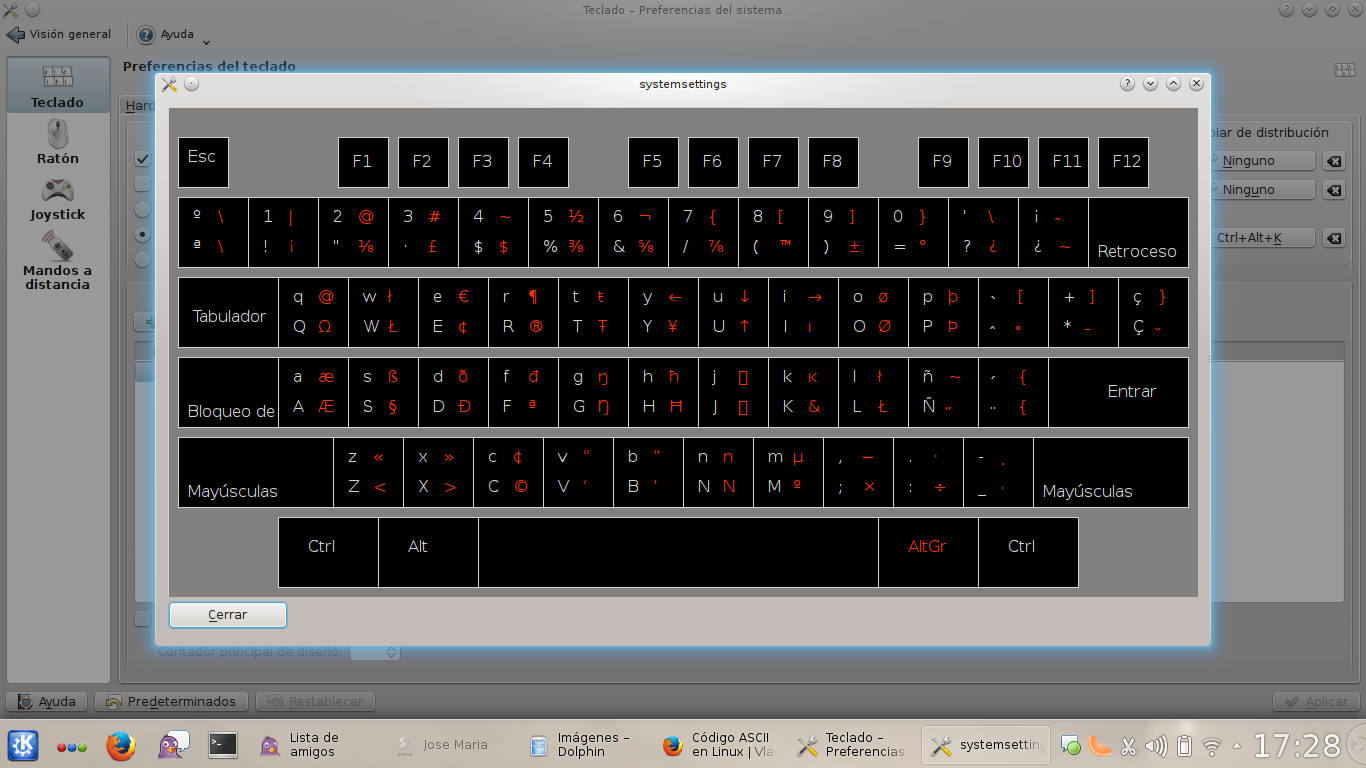Viewport: 1366px width, 768px height.
Task: Close the keyboard preview with Cerrar
Action: [x=228, y=615]
